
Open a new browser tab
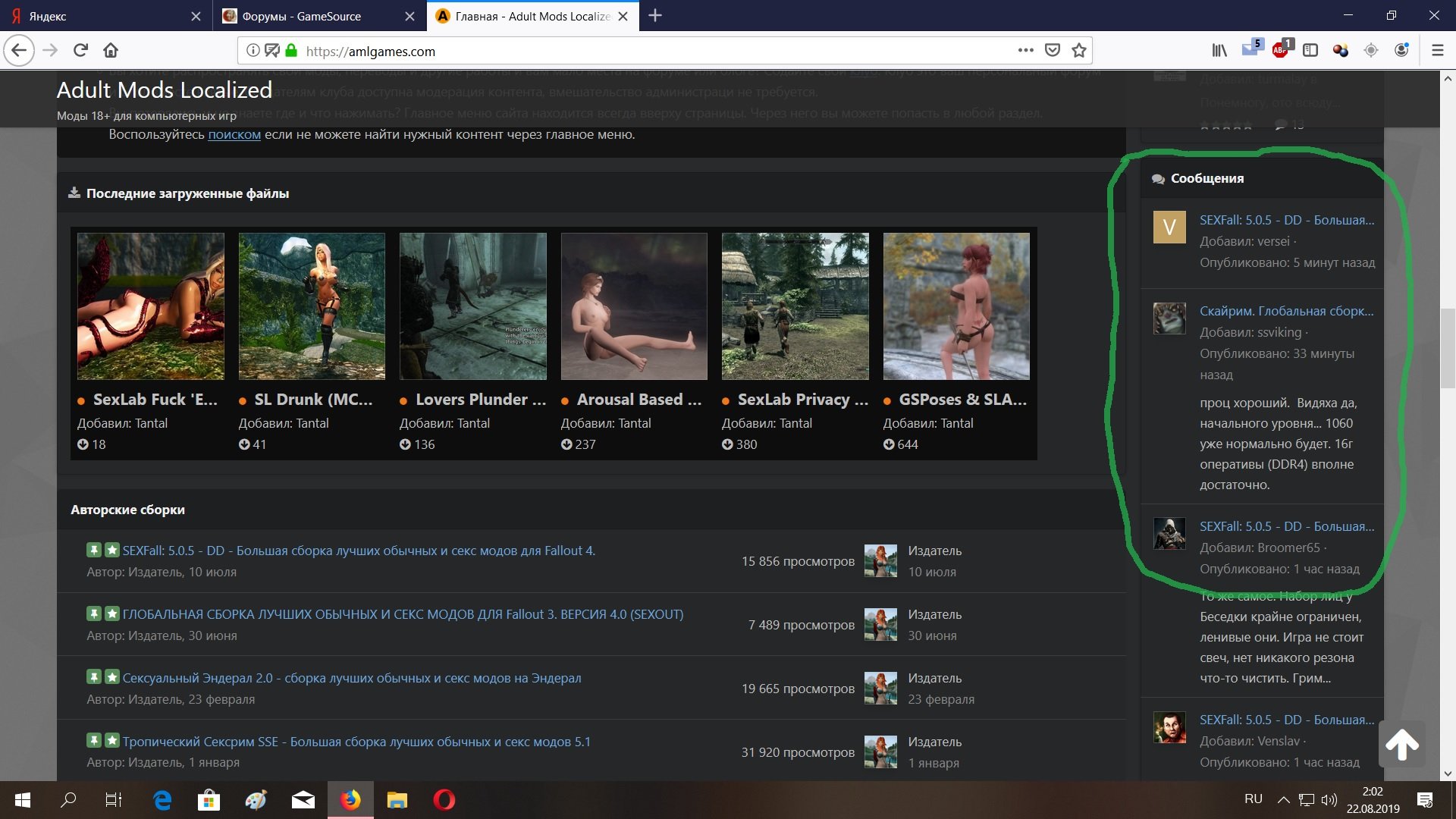click(x=655, y=16)
